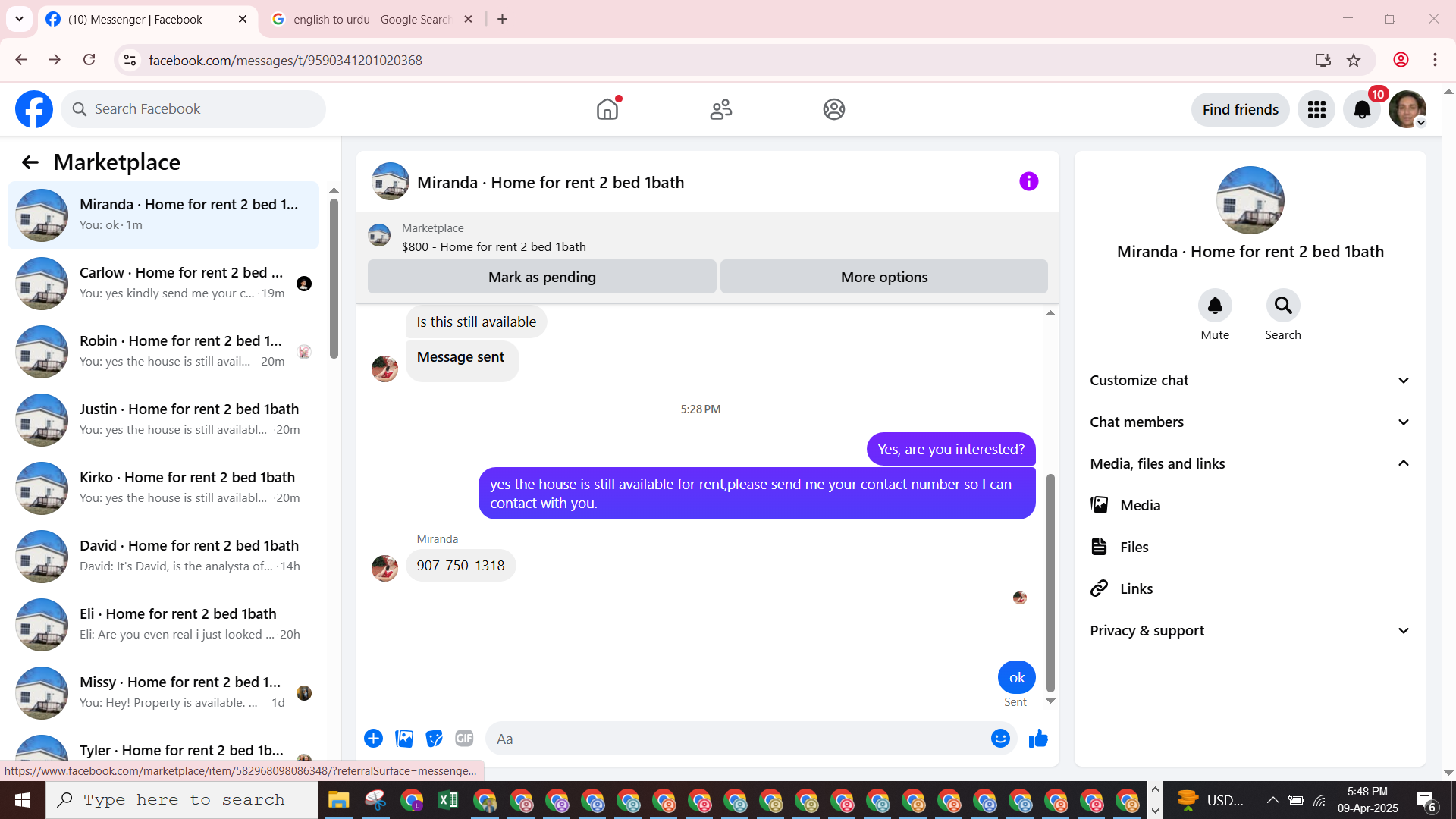Open the Notifications bell with 10 badge
Image resolution: width=1456 pixels, height=819 pixels.
pos(1362,110)
